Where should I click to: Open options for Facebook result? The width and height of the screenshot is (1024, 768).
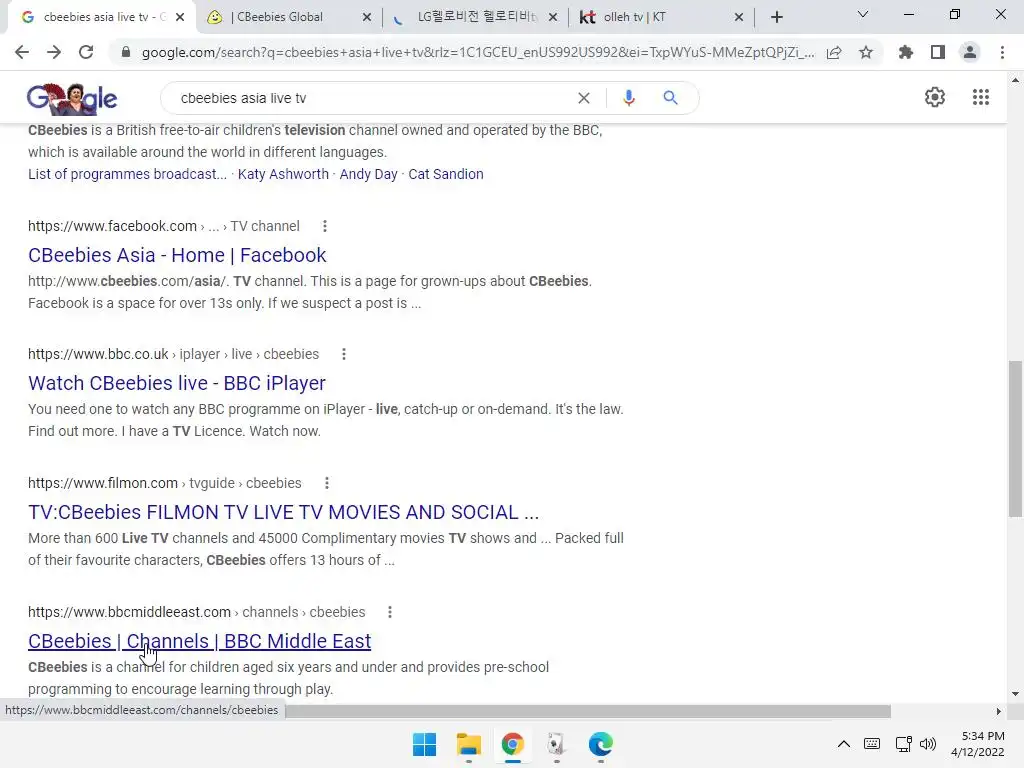pyautogui.click(x=325, y=226)
